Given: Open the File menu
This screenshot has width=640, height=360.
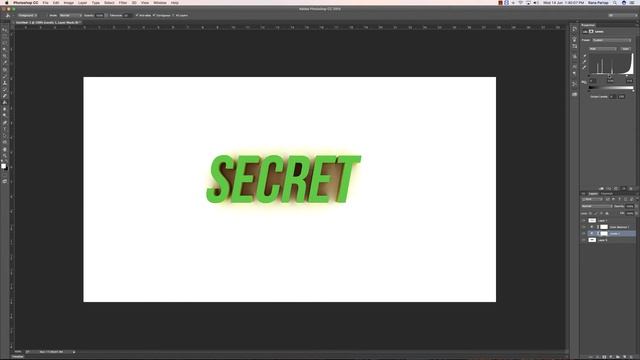Looking at the screenshot, I should [45, 2].
